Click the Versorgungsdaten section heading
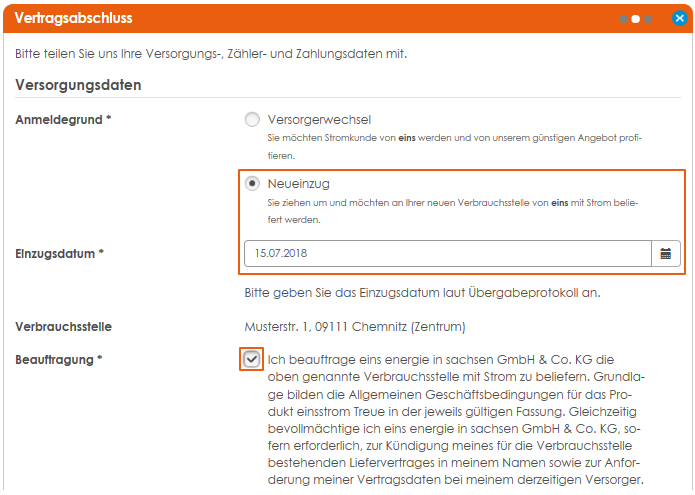695x495 pixels. [x=78, y=85]
